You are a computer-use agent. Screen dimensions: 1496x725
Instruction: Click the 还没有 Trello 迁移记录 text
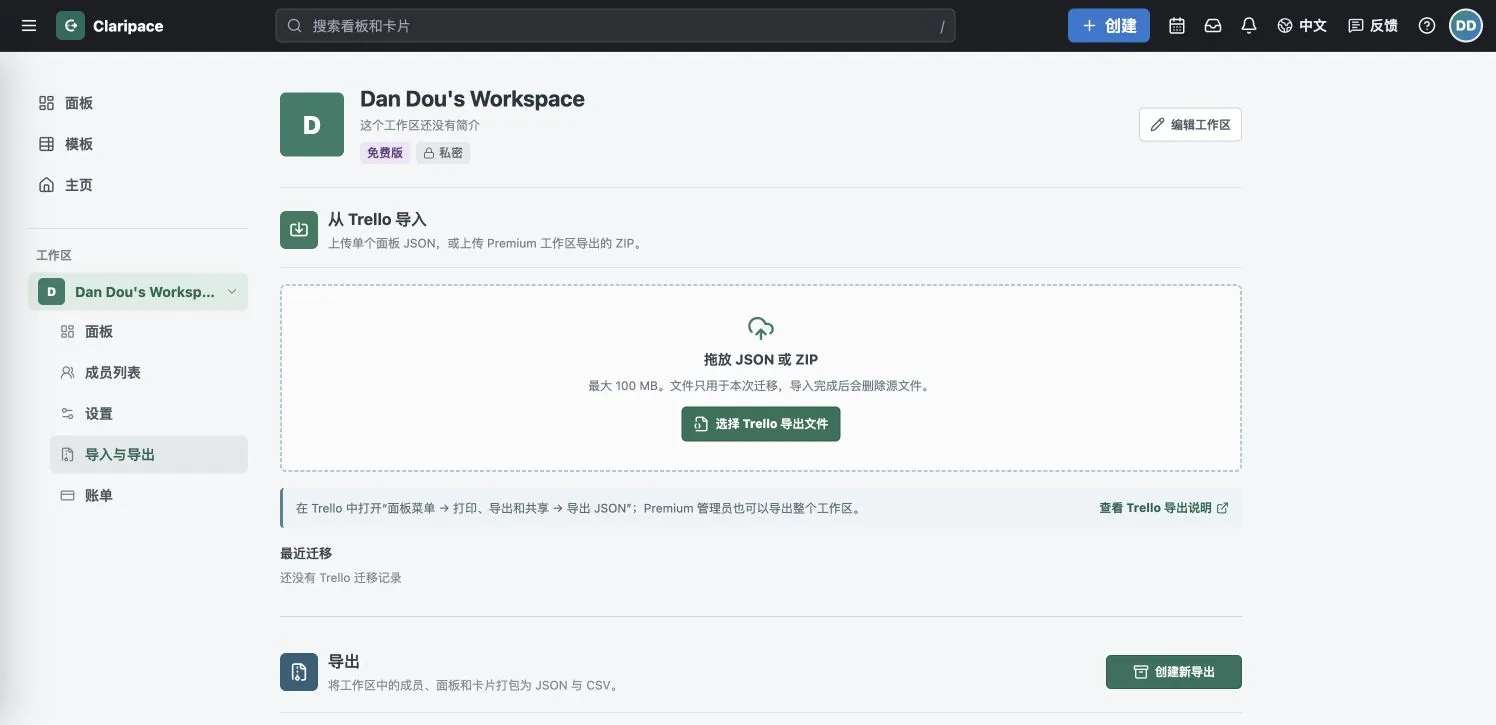(x=341, y=578)
